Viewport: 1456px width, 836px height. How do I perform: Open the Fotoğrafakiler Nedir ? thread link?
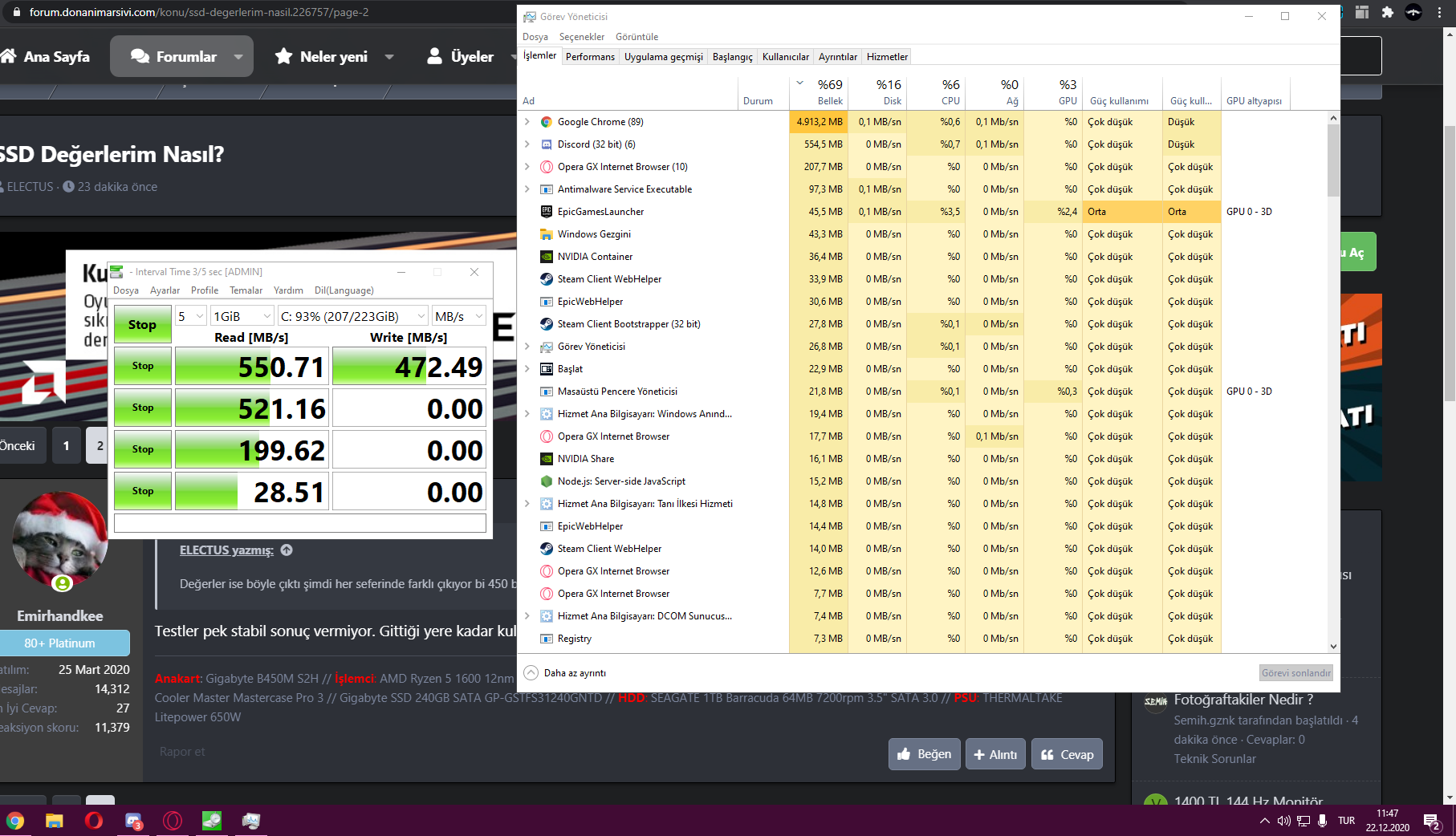pos(1243,700)
